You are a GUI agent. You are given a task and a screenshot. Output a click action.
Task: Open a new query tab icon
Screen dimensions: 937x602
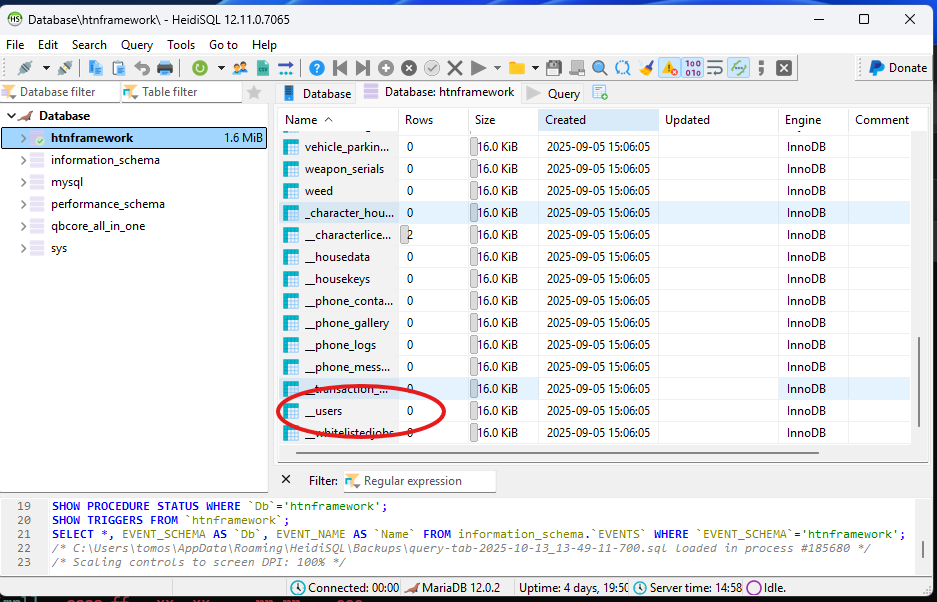click(600, 93)
